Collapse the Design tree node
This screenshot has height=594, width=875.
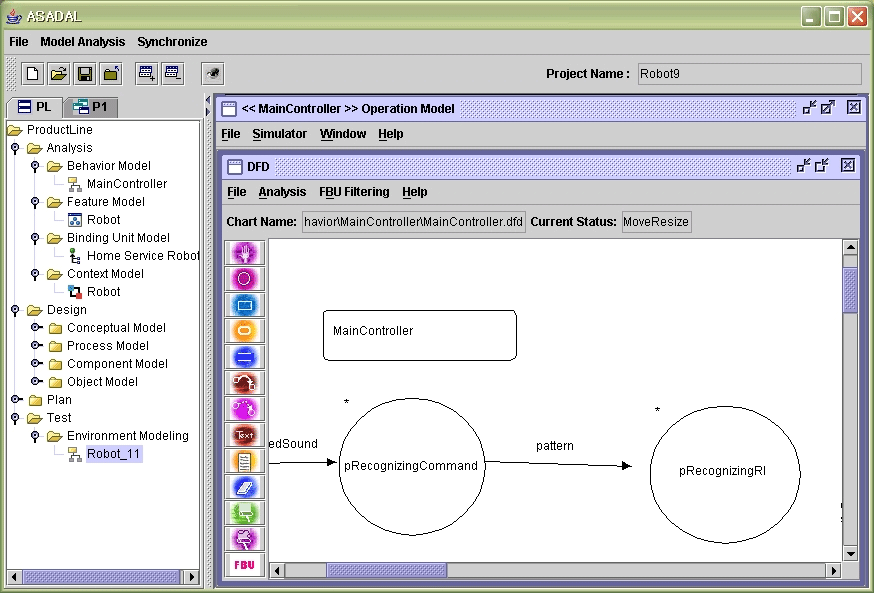16,309
